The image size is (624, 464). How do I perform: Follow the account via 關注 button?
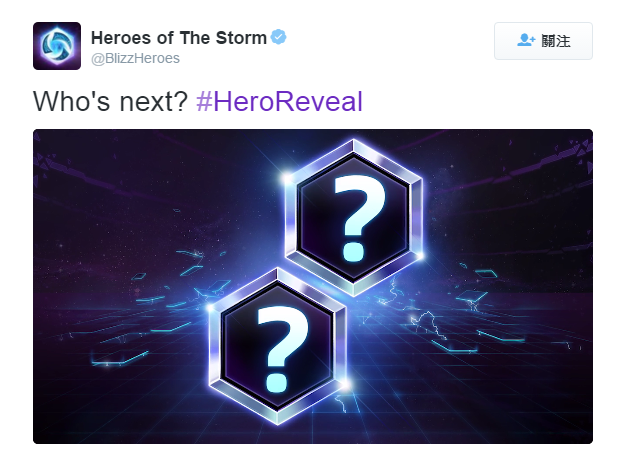coord(543,41)
